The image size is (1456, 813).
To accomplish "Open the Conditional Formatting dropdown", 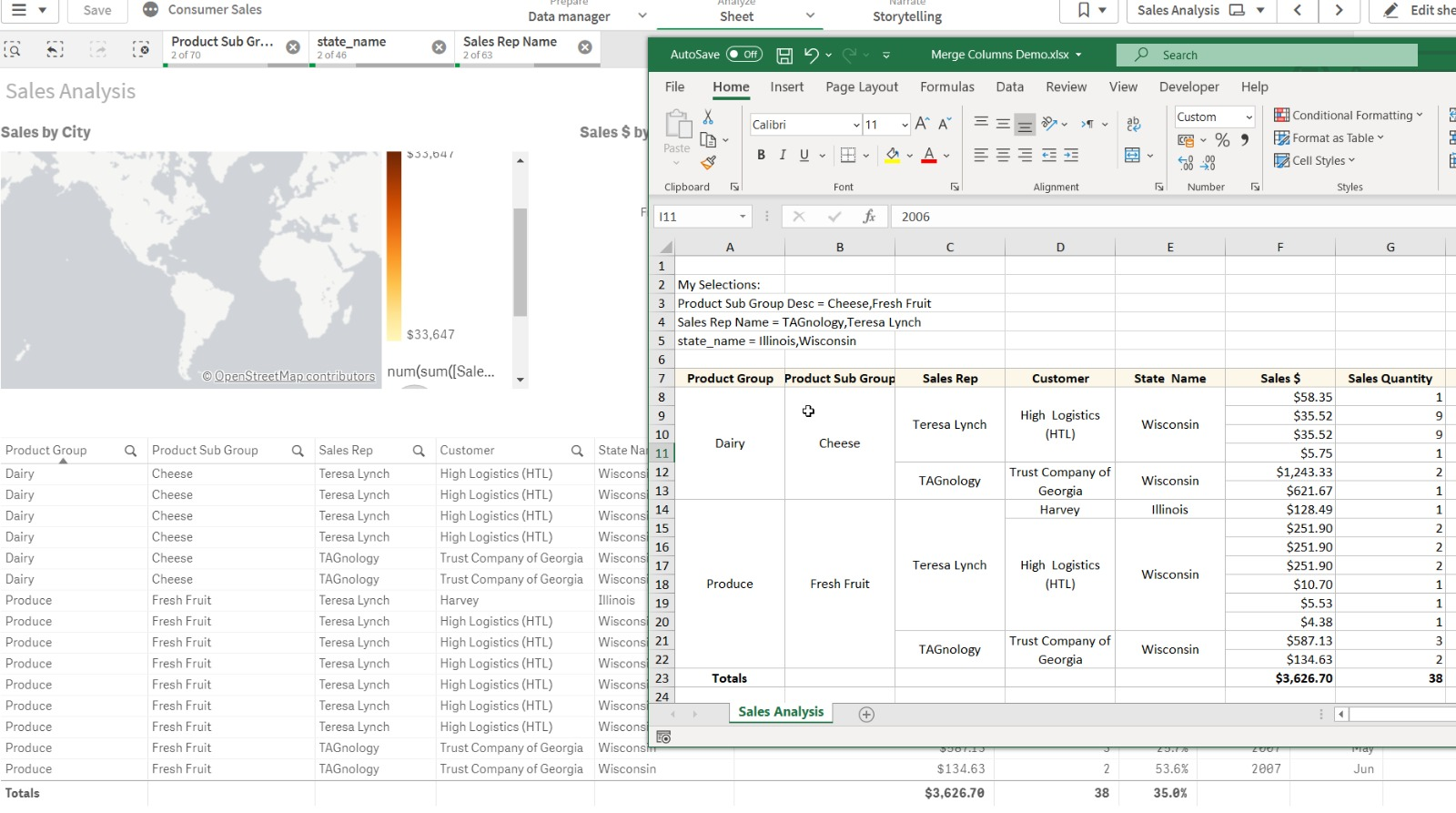I will (x=1348, y=116).
